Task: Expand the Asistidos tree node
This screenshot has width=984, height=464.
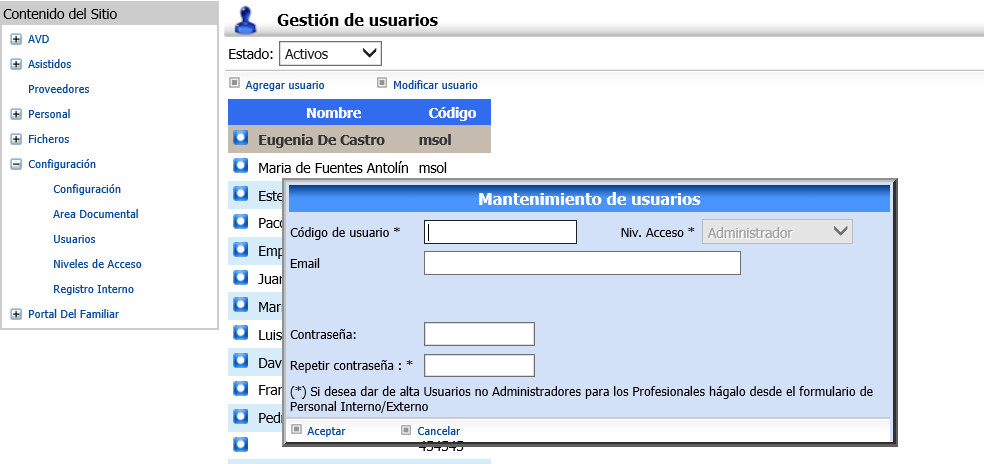Action: 16,64
